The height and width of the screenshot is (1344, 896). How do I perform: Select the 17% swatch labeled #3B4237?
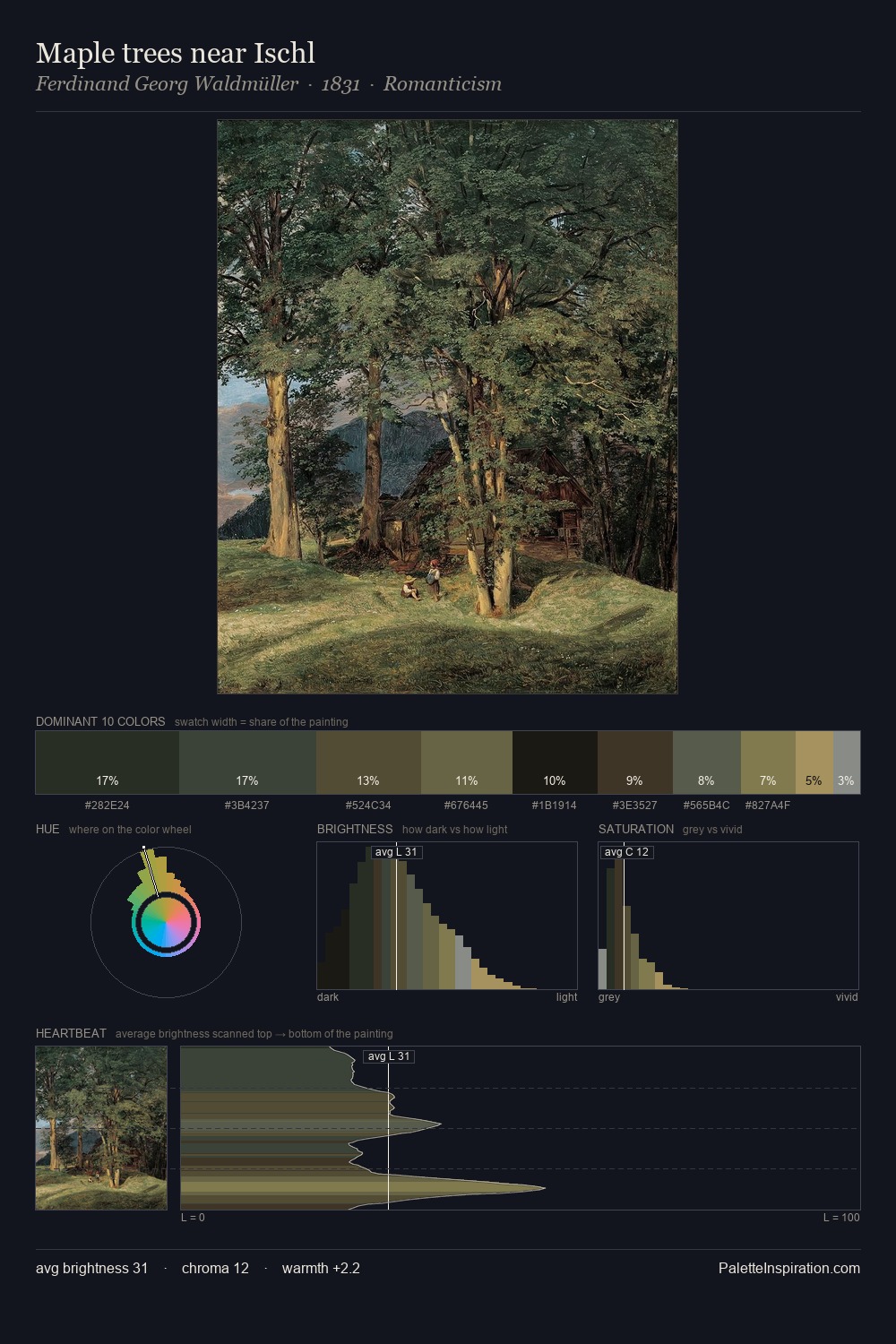point(247,762)
